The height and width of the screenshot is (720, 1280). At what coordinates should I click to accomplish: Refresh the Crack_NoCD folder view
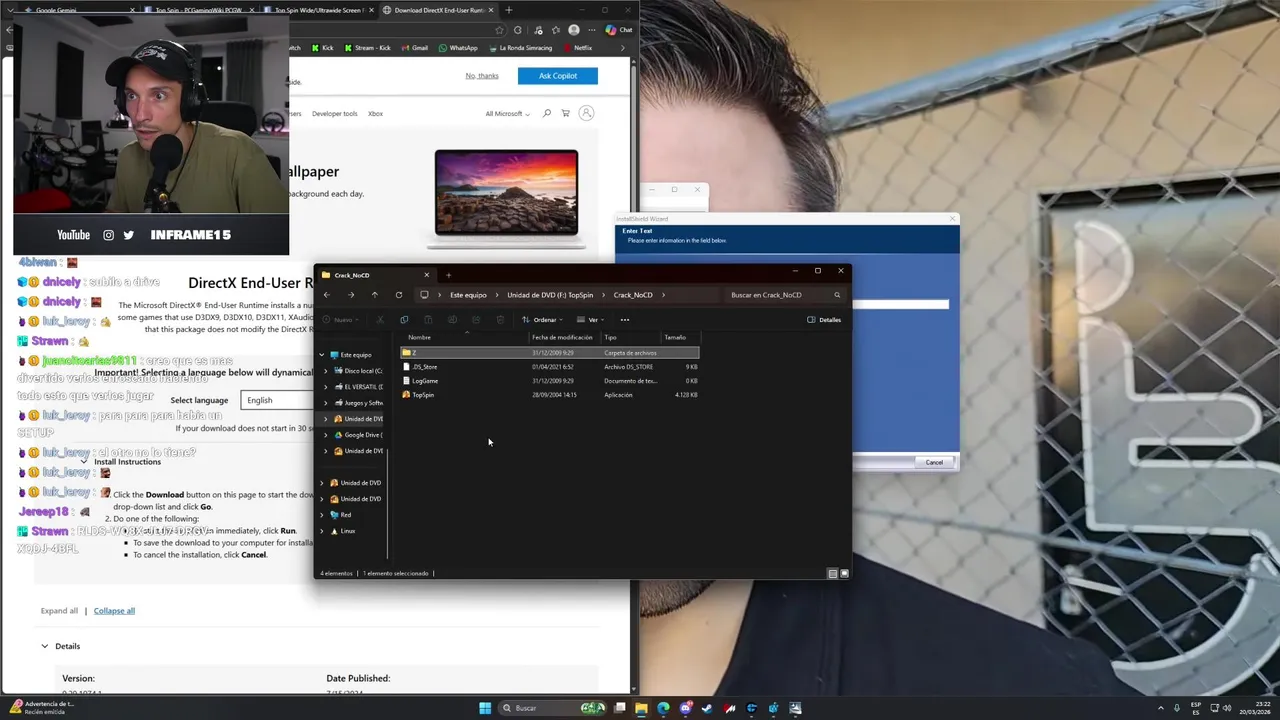click(x=399, y=295)
